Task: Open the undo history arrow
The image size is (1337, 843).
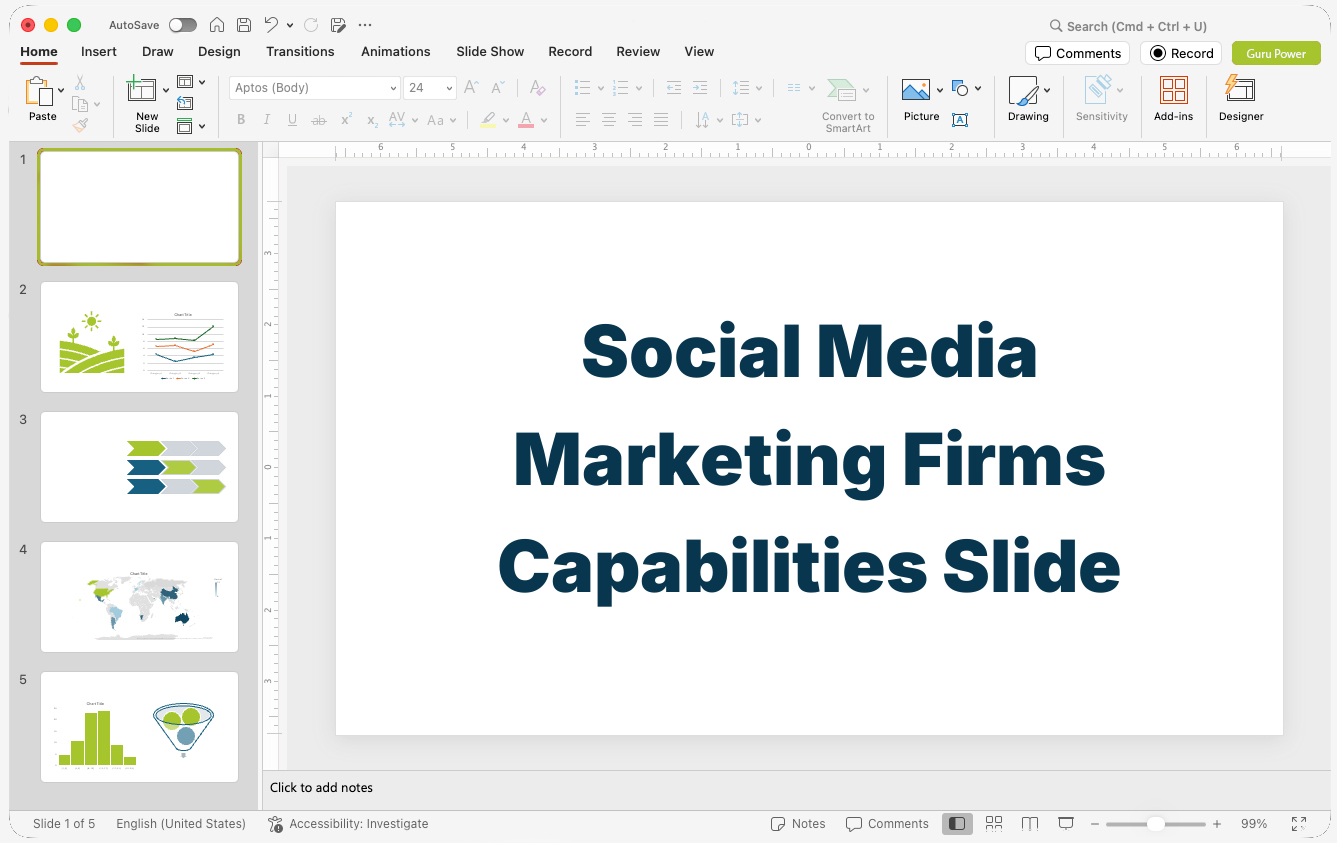Action: click(x=290, y=25)
